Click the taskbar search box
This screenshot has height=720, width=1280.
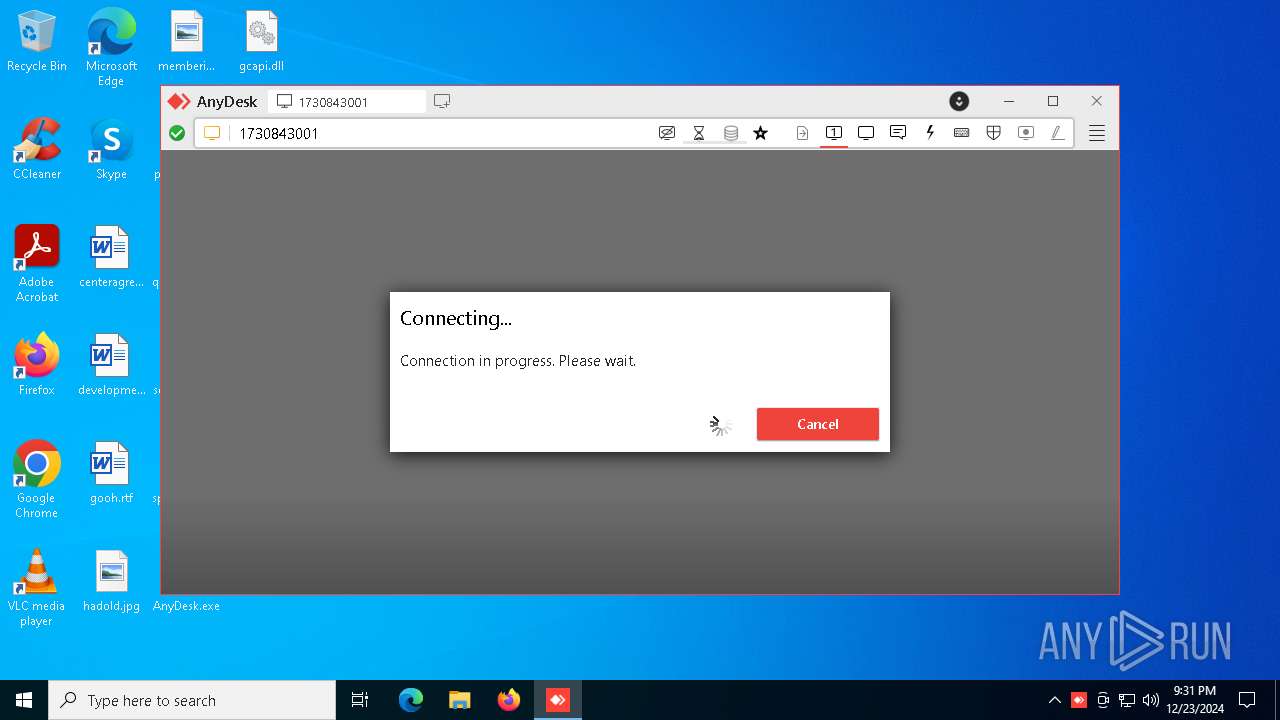192,700
